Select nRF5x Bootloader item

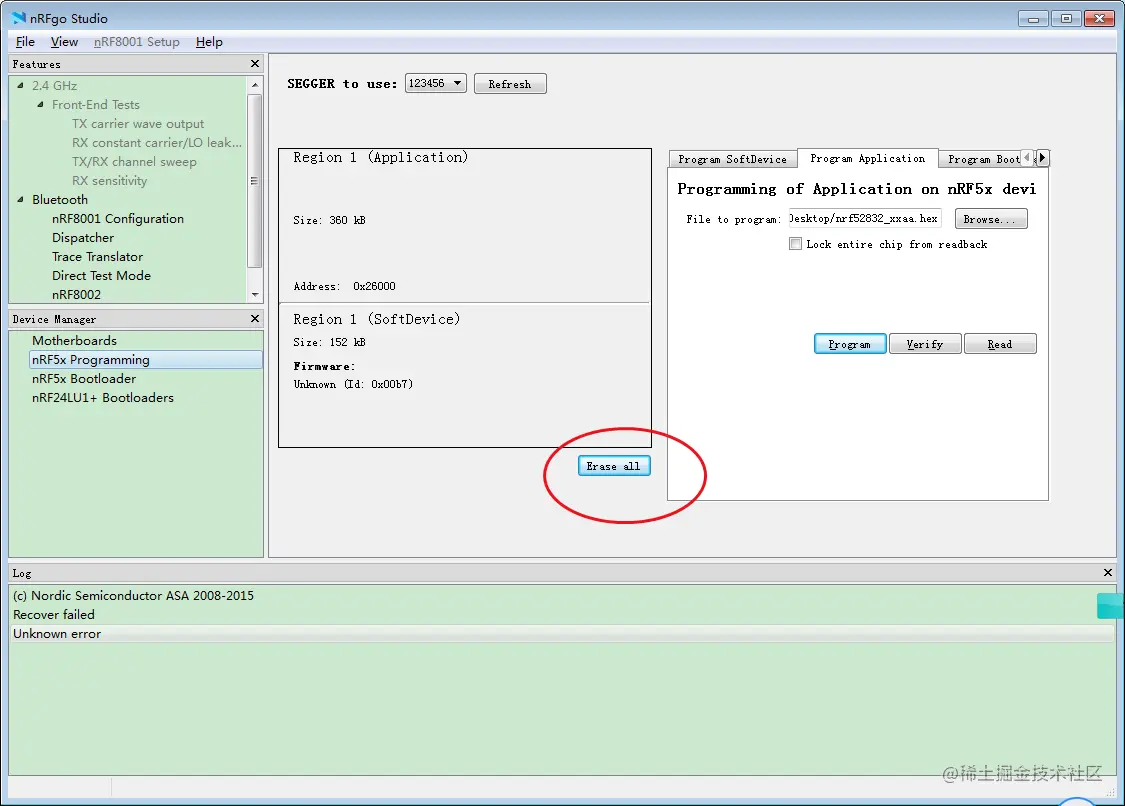[84, 378]
